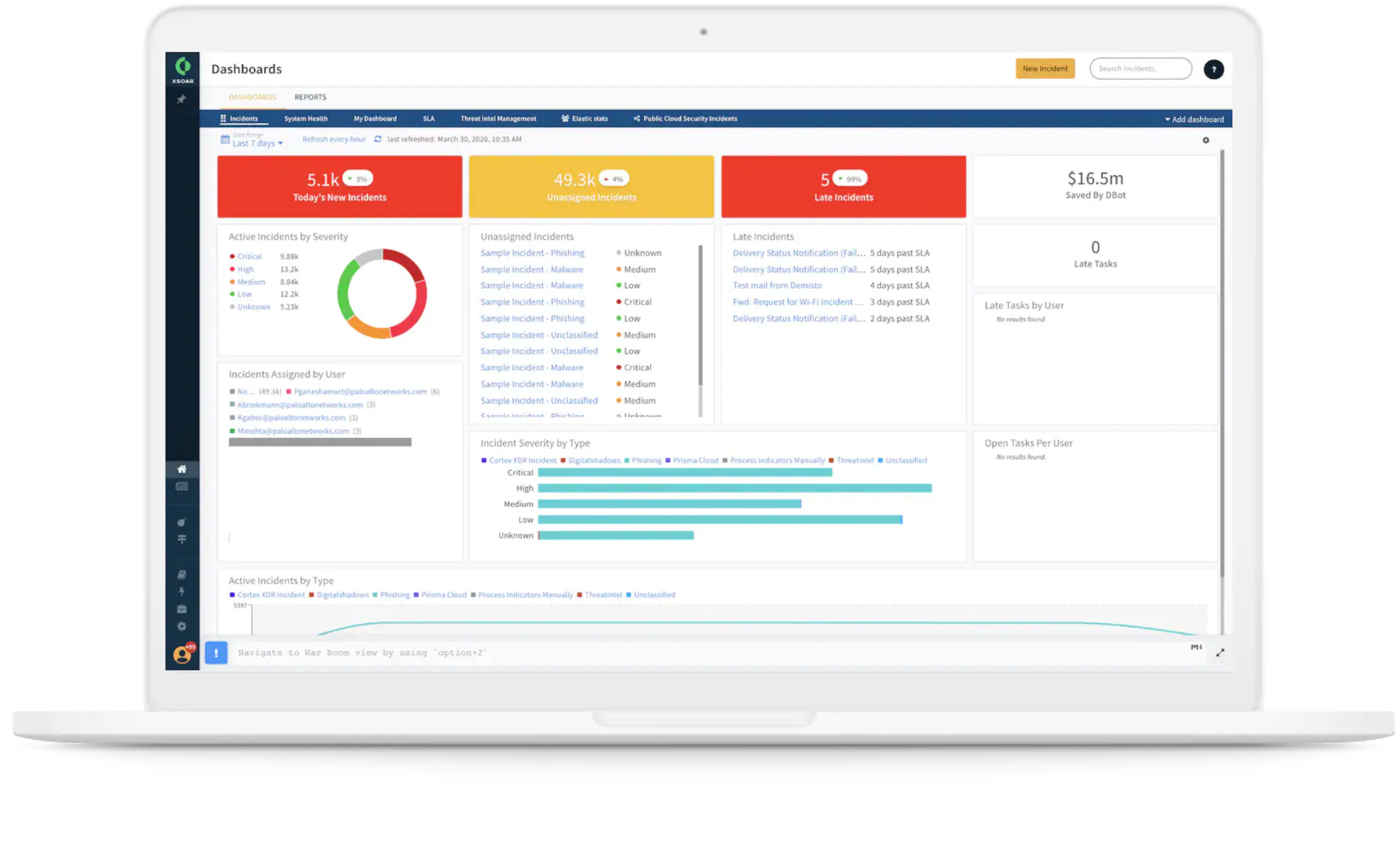The height and width of the screenshot is (855, 1400).
Task: Click the refresh icon next to last refreshed
Action: pos(378,138)
